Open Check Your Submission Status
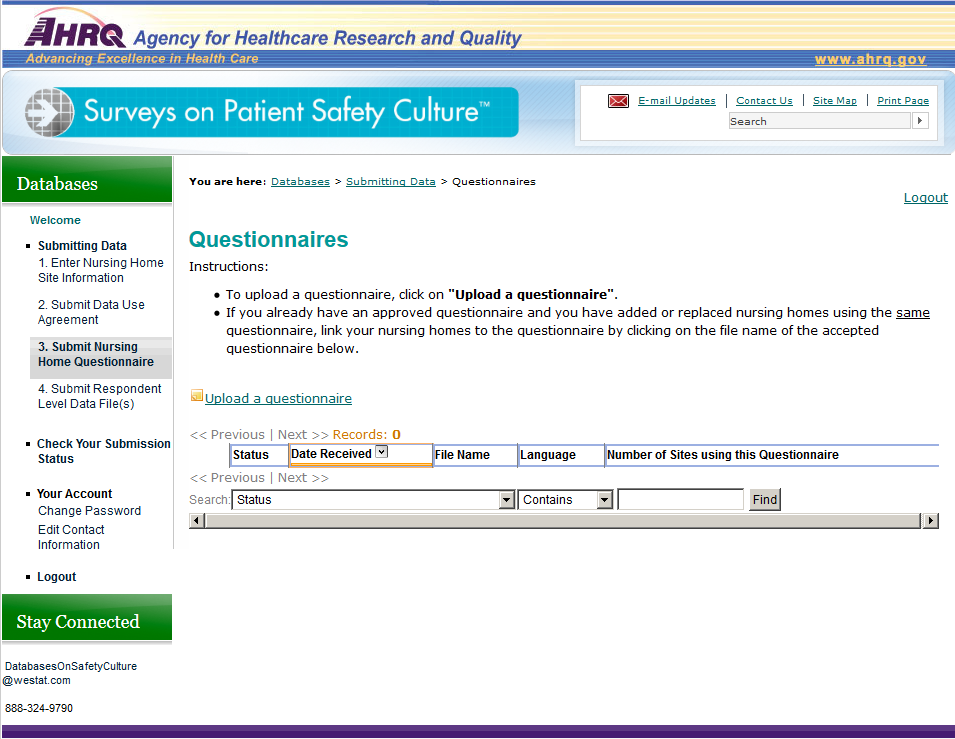 click(x=104, y=451)
